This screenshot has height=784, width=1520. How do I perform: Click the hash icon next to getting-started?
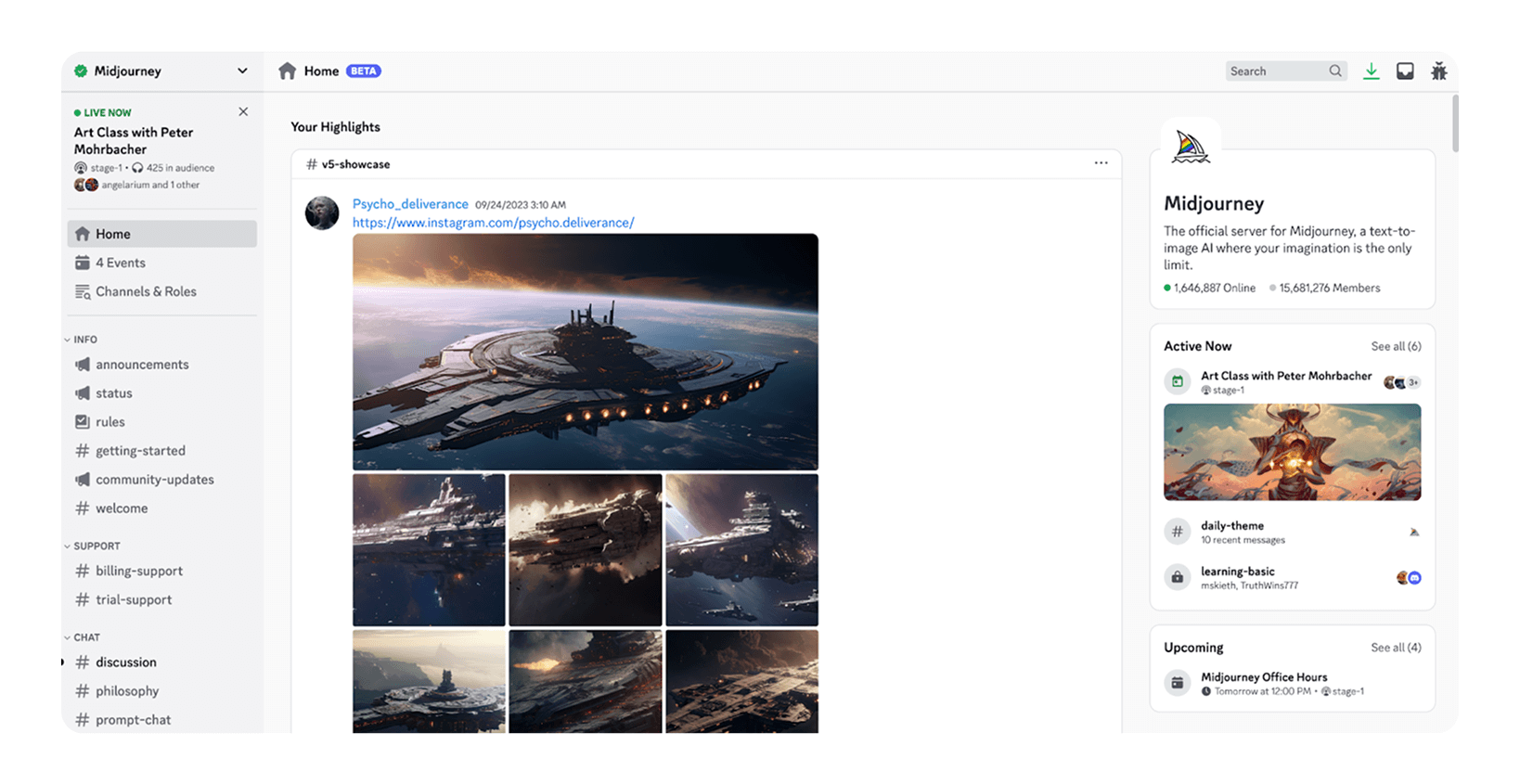(x=83, y=451)
